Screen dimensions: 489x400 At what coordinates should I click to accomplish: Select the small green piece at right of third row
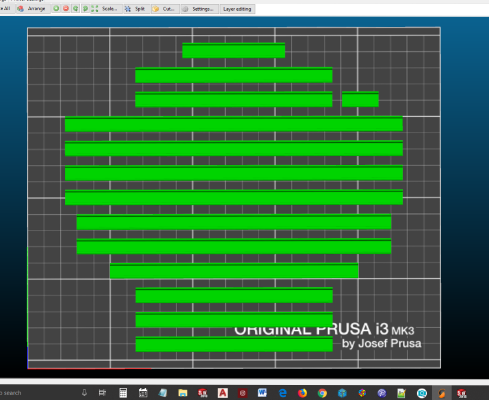coord(360,99)
